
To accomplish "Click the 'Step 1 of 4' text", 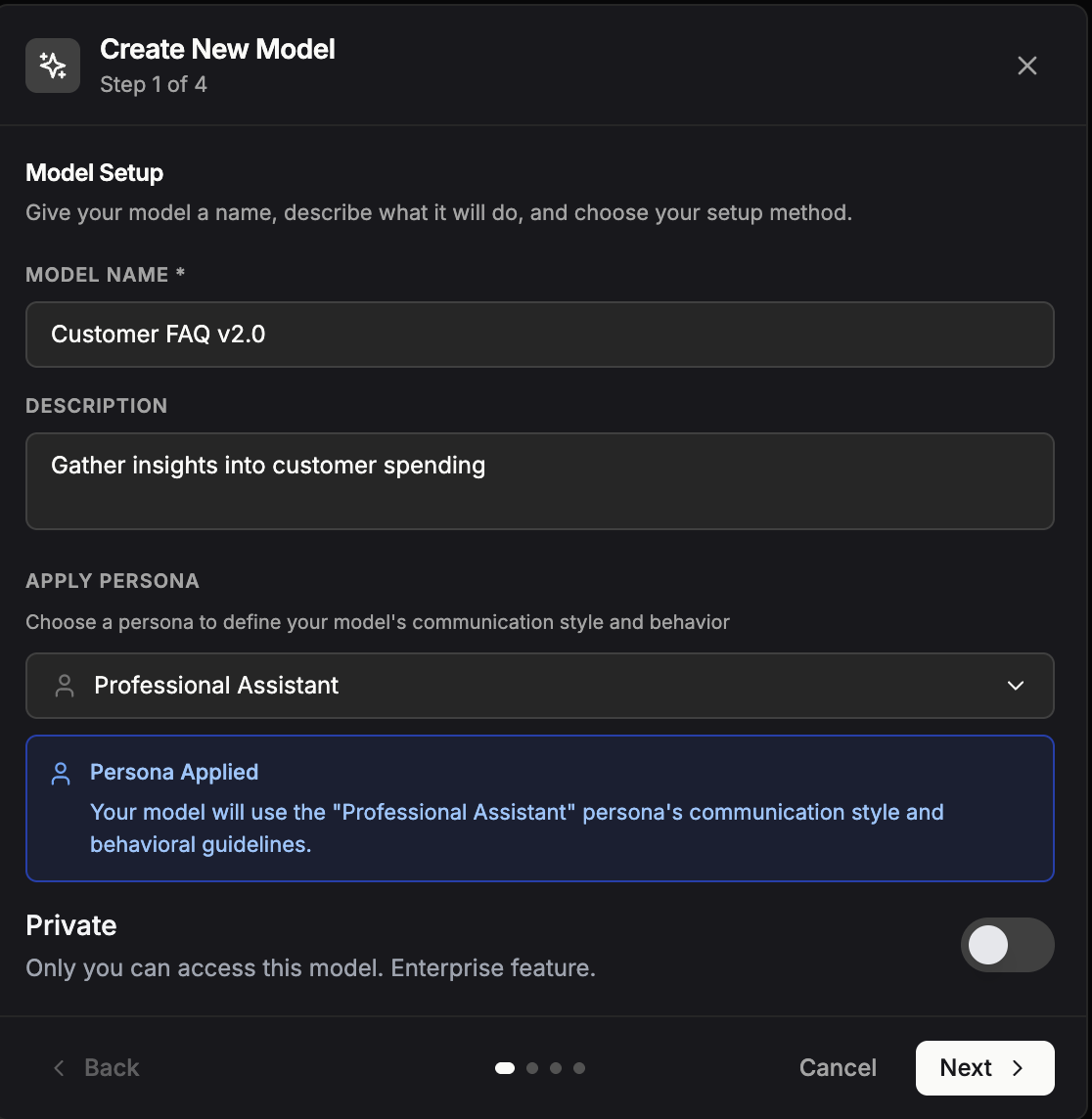I will point(154,84).
